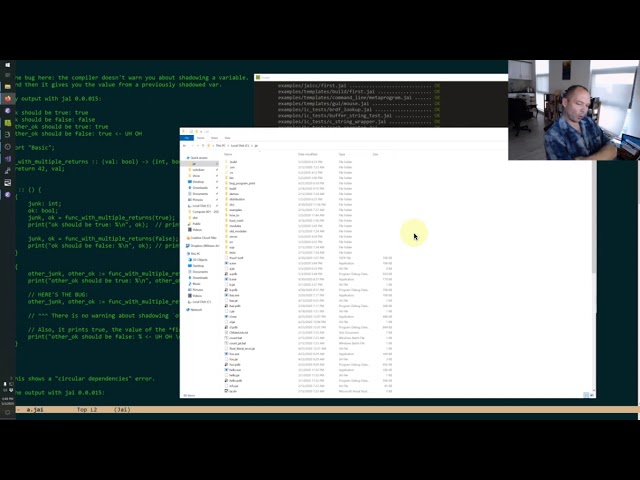Screen dimensions: 640x480
Task: Select Music under This PC
Action: [197, 284]
